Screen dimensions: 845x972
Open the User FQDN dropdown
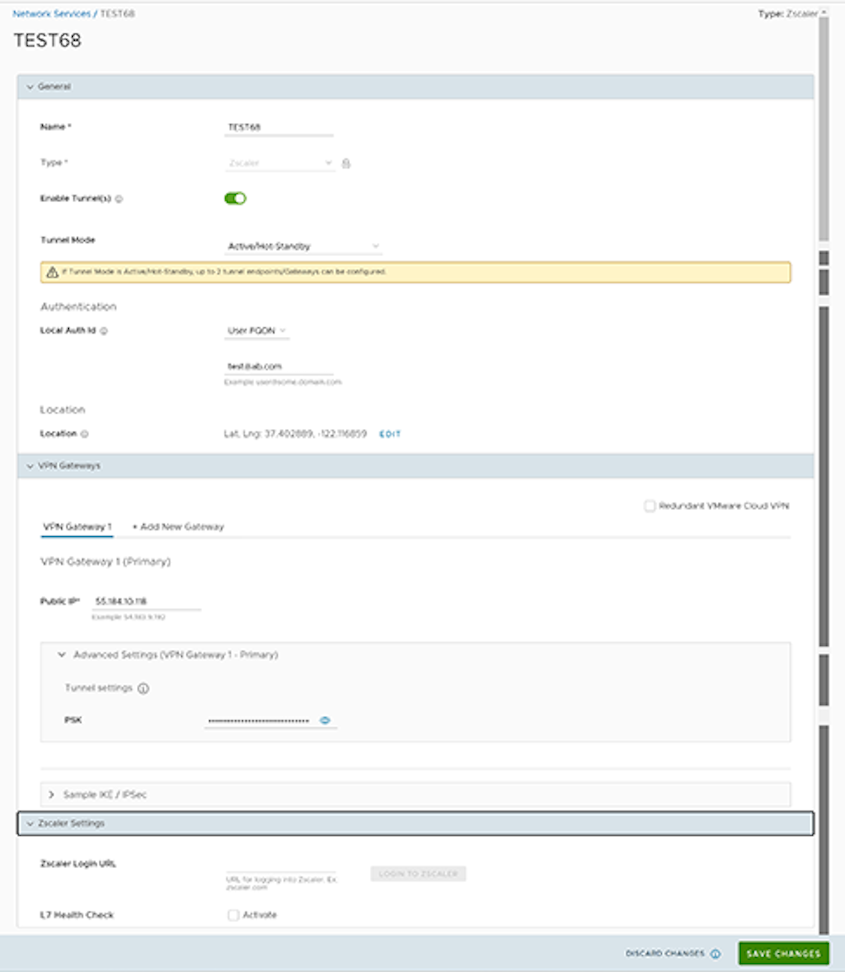258,330
